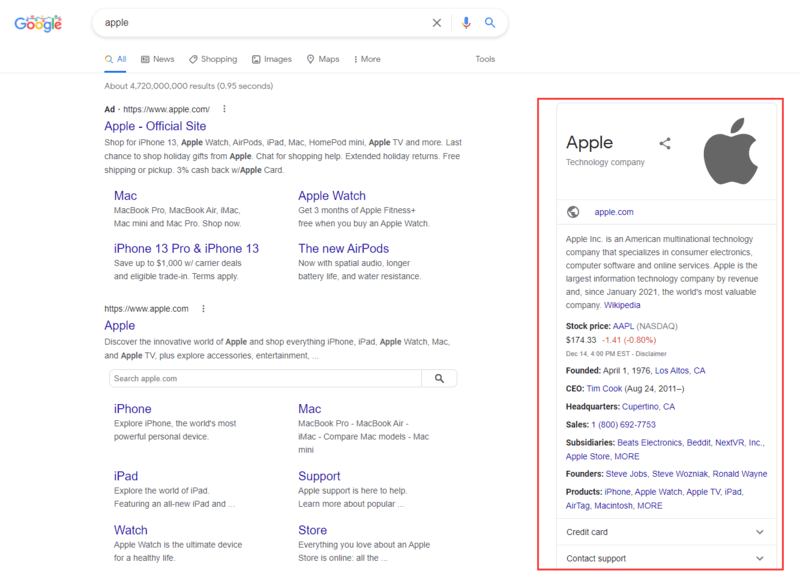The image size is (800, 571).
Task: Switch to the News tab
Action: click(158, 59)
